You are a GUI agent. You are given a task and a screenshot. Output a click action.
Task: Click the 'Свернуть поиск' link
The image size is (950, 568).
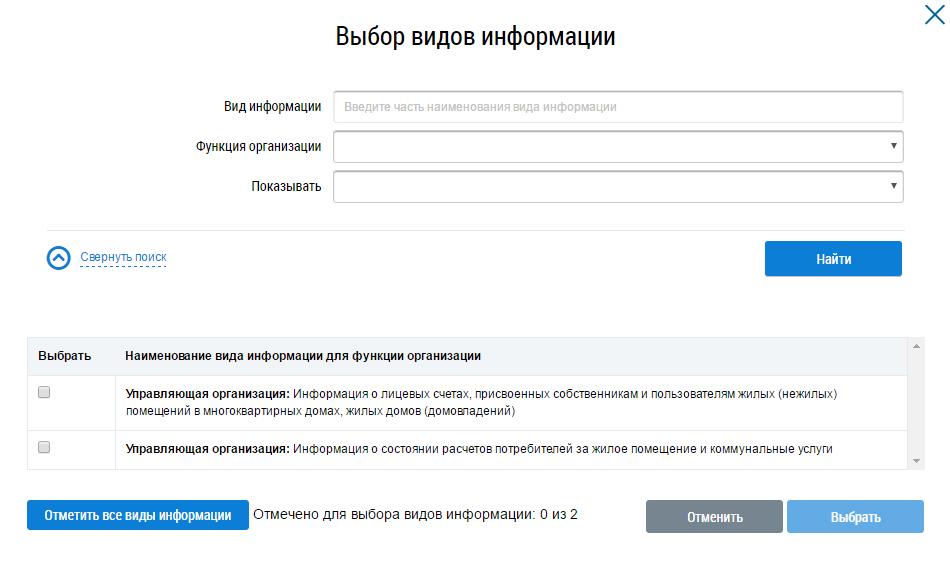[123, 258]
